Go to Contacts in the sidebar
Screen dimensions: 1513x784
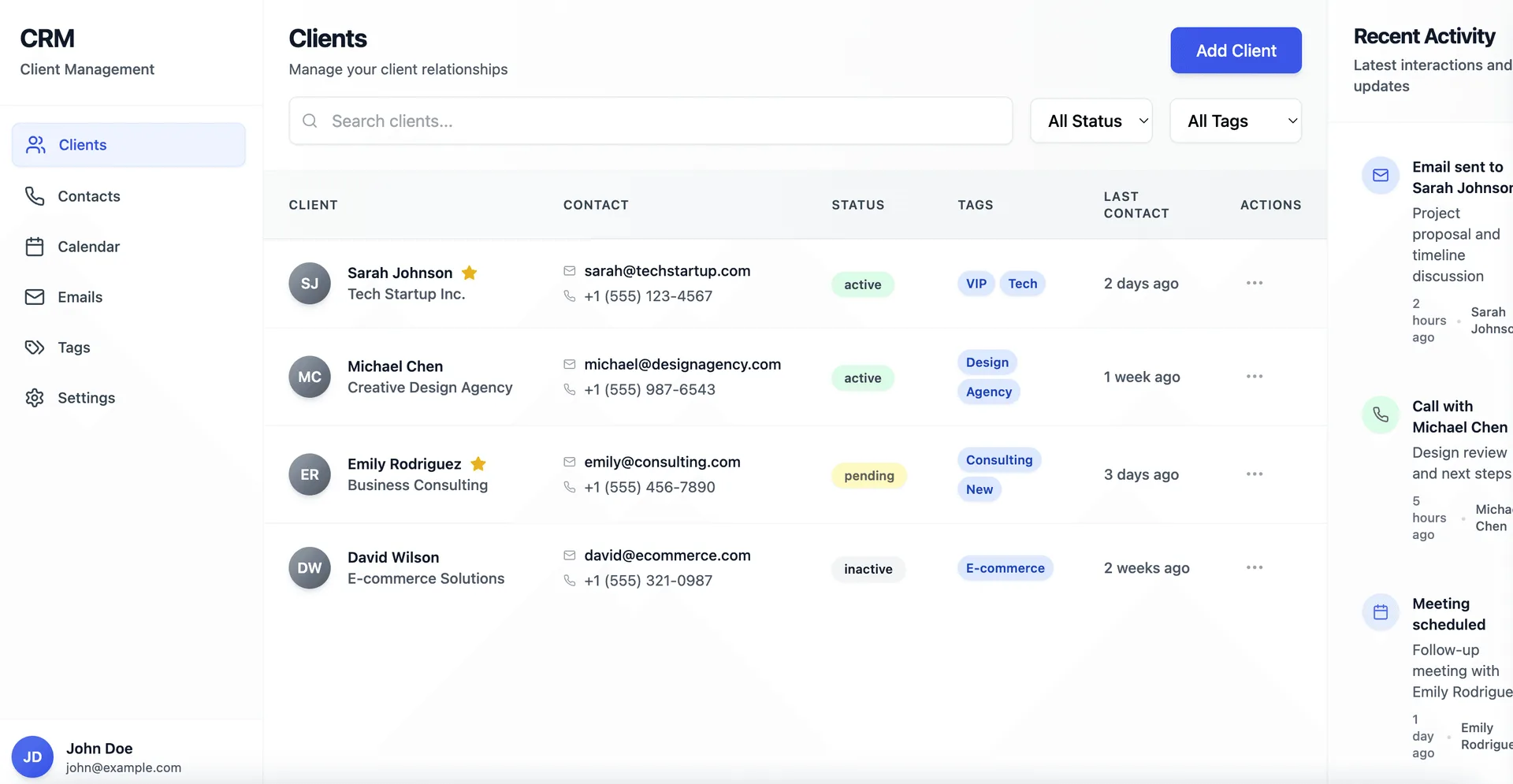(128, 196)
